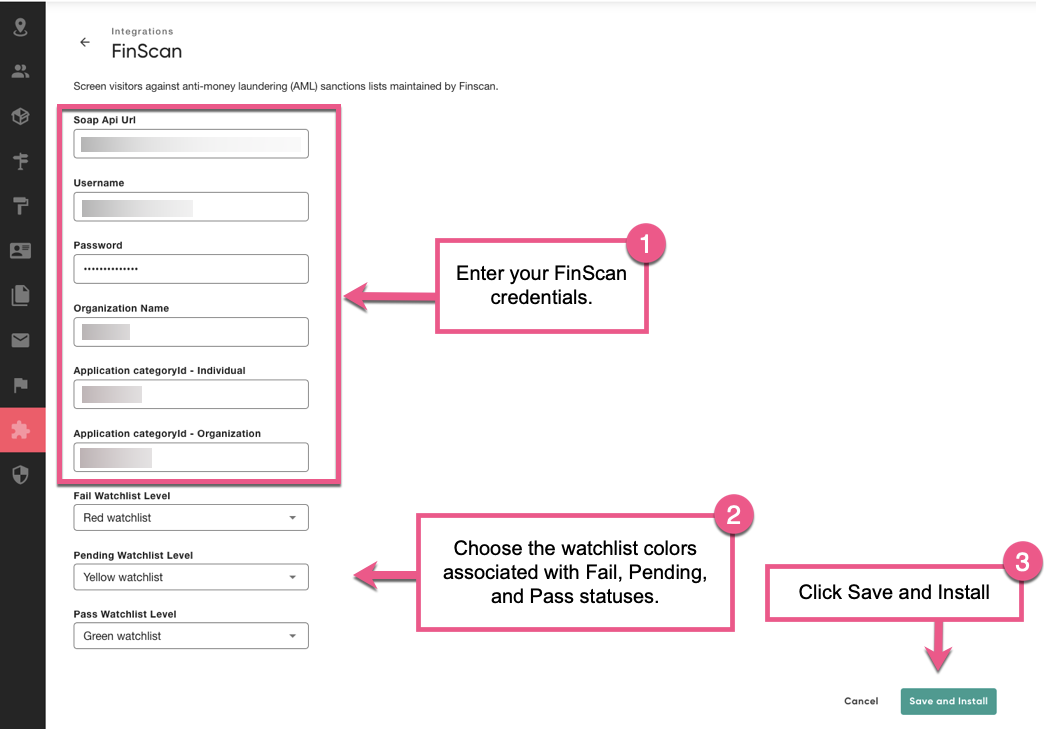Select the Password input field

190,268
